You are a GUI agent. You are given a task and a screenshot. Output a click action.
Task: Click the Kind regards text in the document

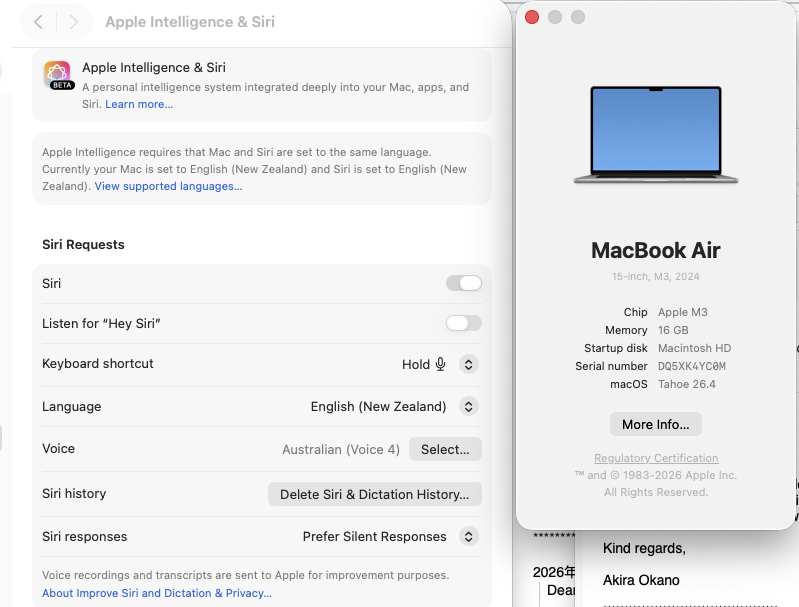(x=644, y=548)
